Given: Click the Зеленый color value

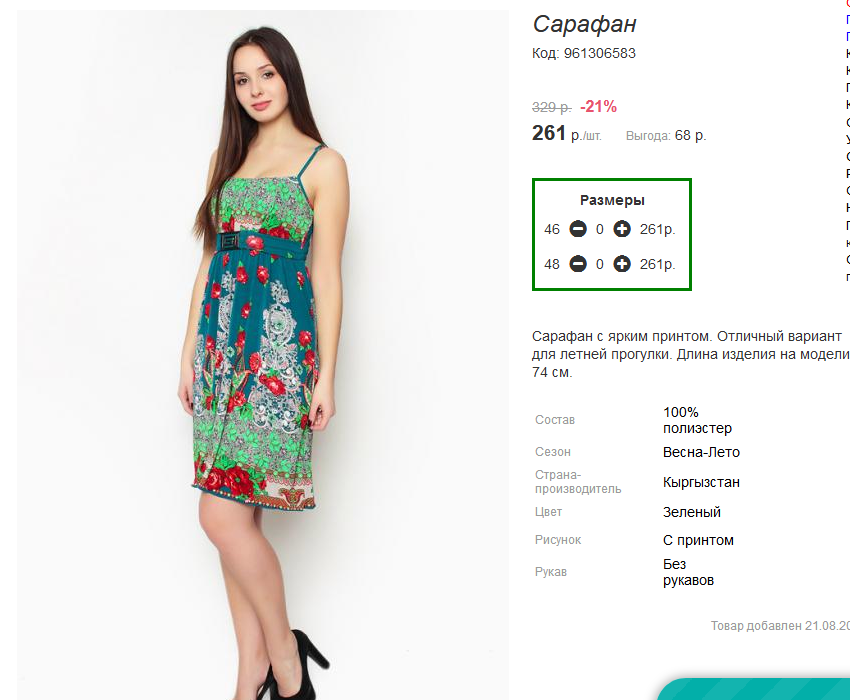Looking at the screenshot, I should coord(692,512).
